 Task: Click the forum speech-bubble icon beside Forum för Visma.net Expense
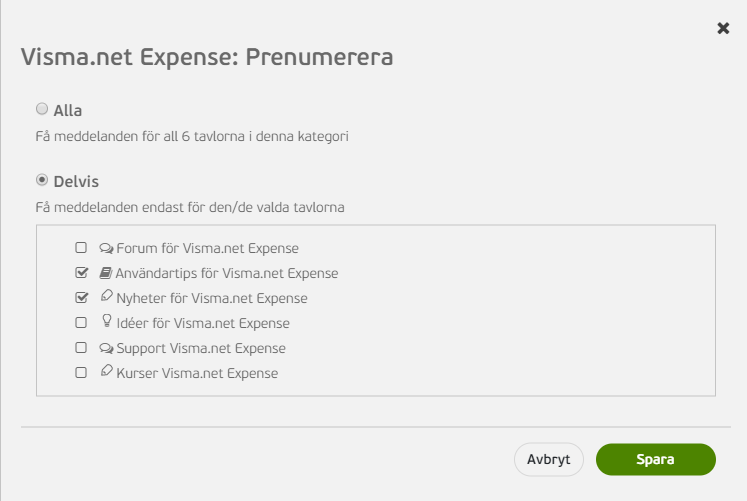(x=106, y=248)
